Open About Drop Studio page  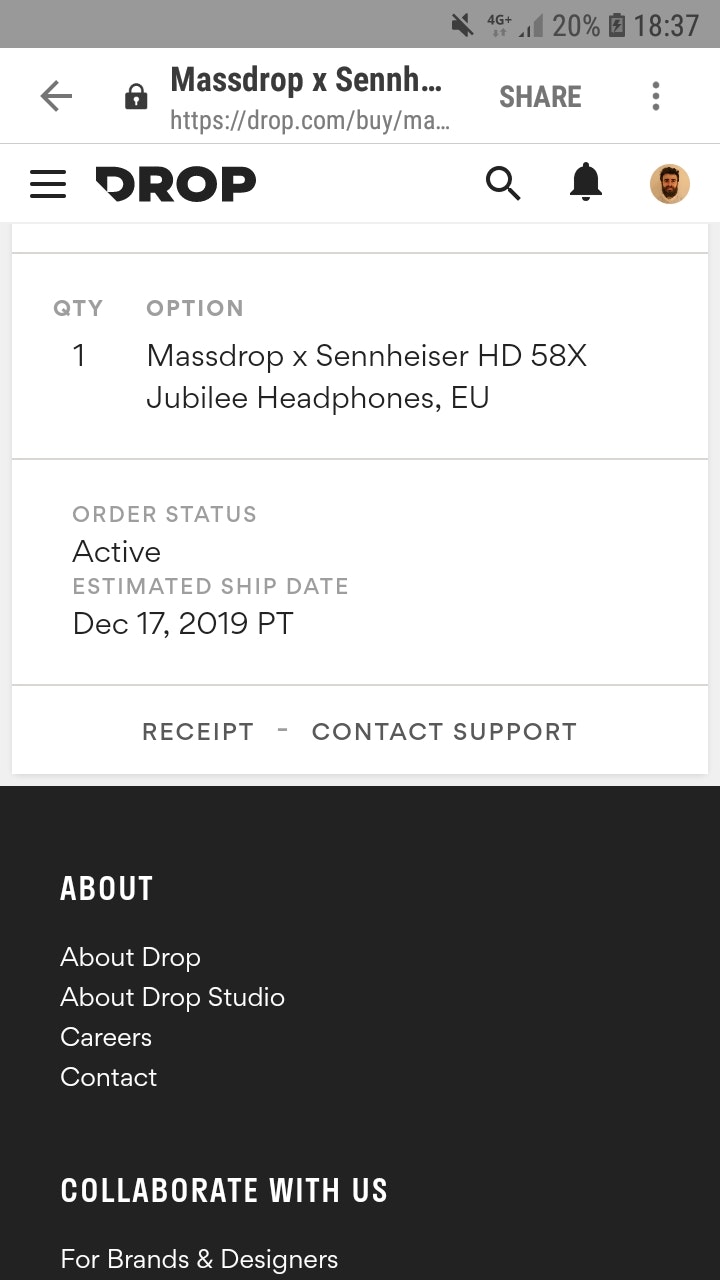(x=172, y=997)
